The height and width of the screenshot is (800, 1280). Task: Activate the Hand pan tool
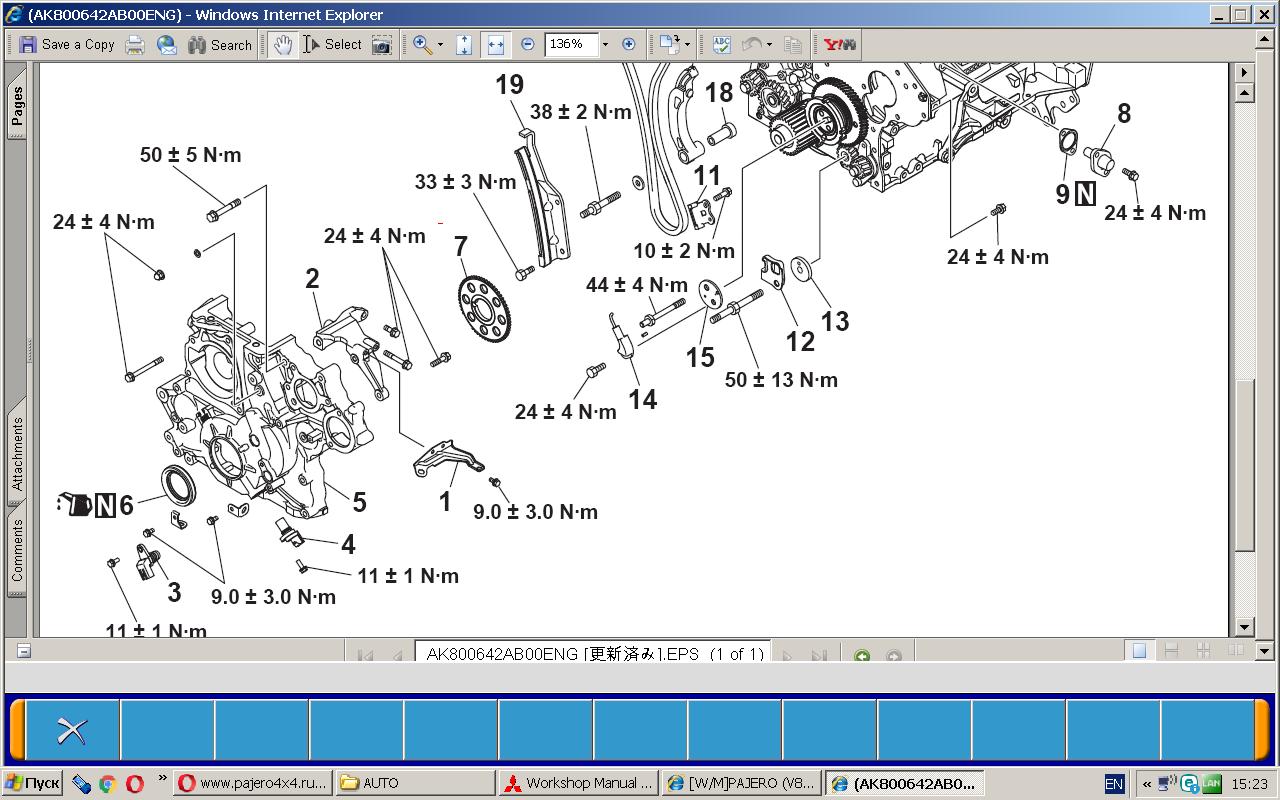pos(283,45)
